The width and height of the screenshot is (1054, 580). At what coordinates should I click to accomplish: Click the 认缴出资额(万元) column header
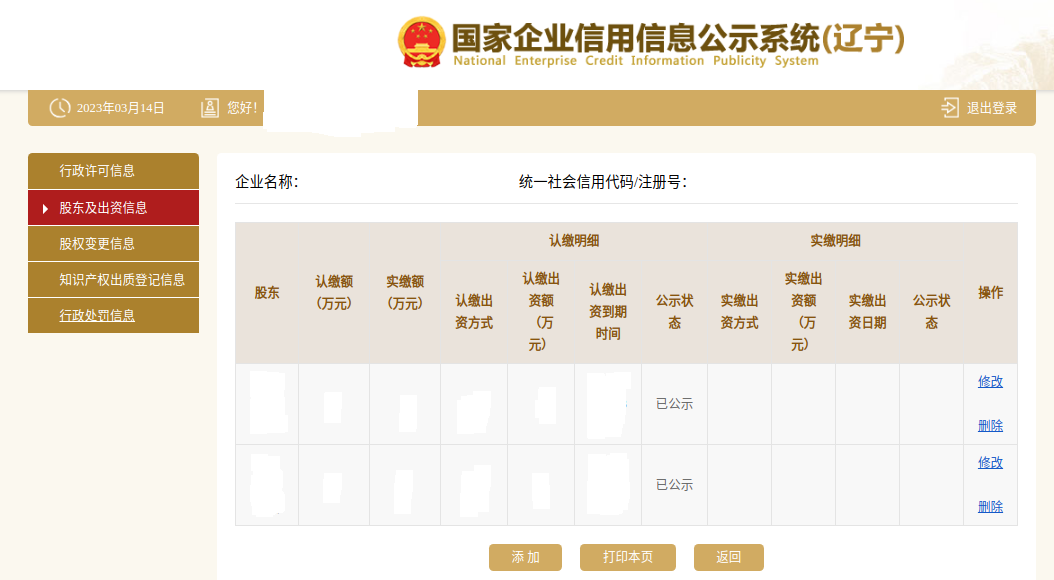540,312
